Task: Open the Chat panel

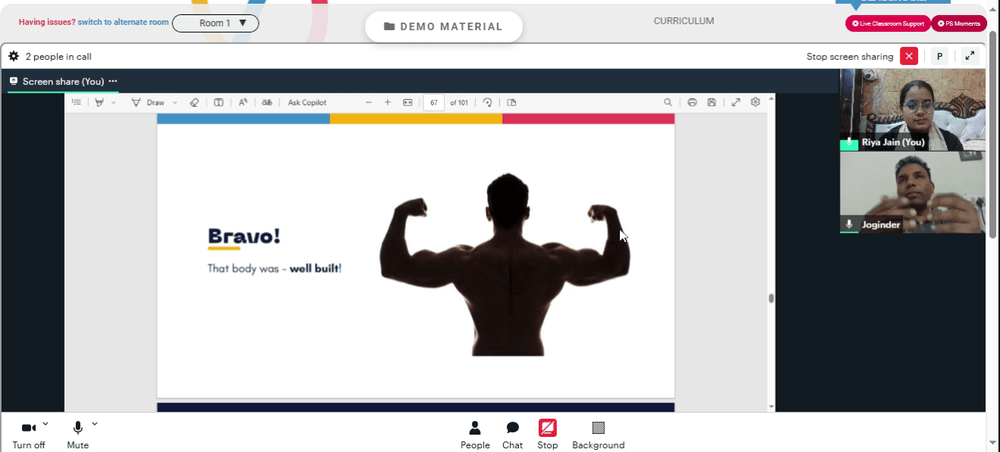Action: point(512,435)
